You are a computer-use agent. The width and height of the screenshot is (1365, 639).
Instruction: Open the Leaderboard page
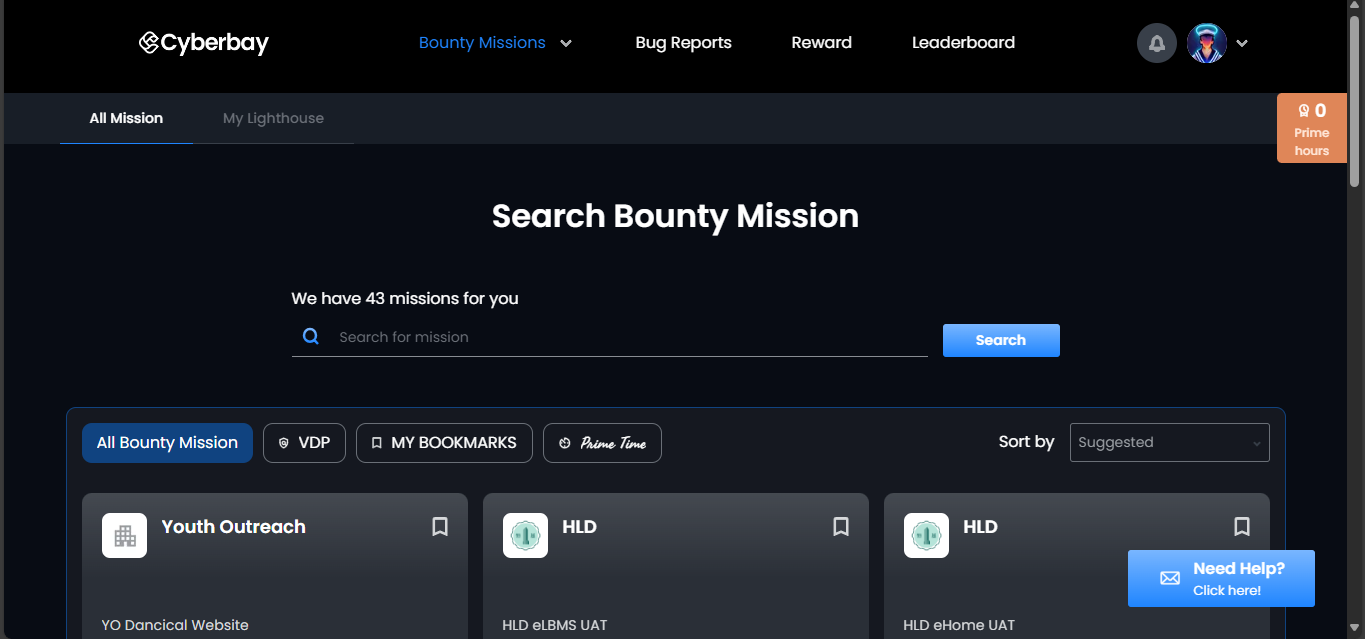[x=963, y=43]
